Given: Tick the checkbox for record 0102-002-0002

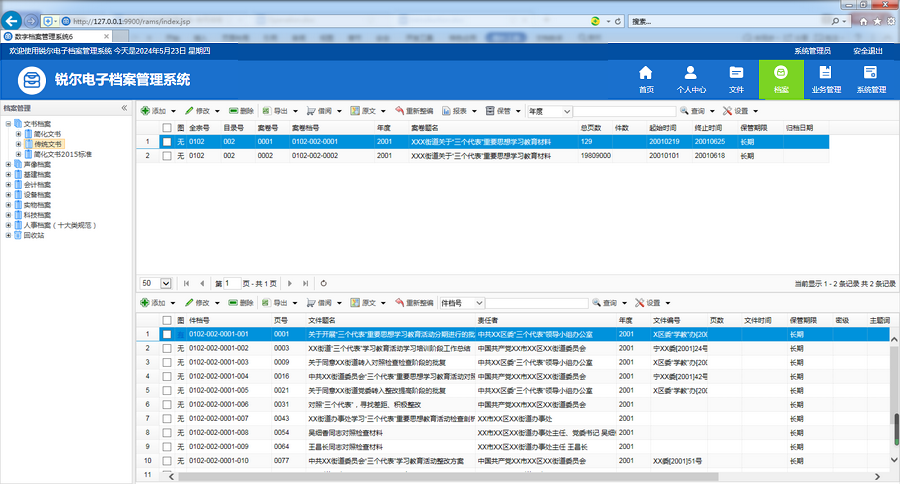Looking at the screenshot, I should (167, 156).
